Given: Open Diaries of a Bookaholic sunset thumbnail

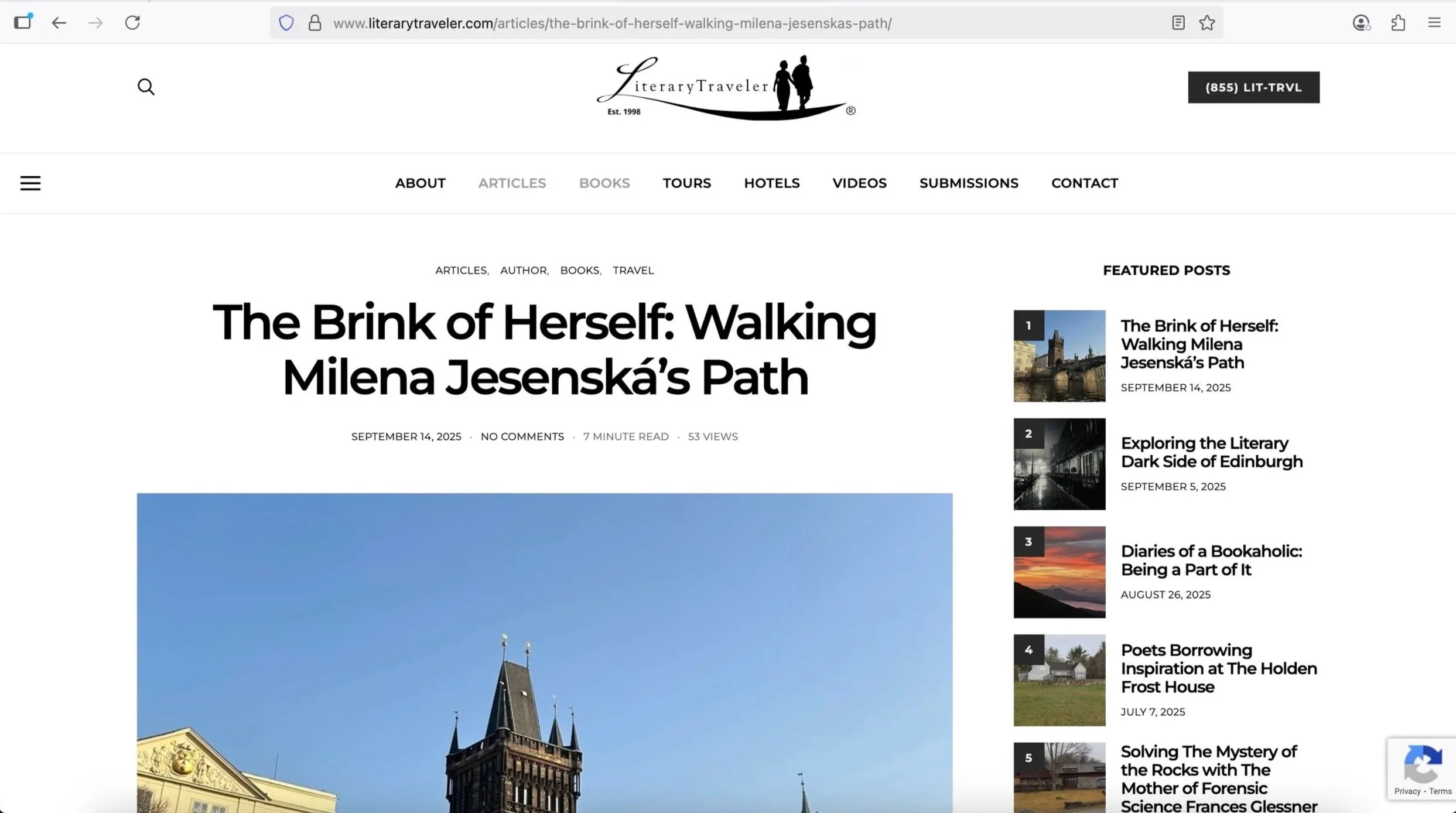Looking at the screenshot, I should [1059, 572].
